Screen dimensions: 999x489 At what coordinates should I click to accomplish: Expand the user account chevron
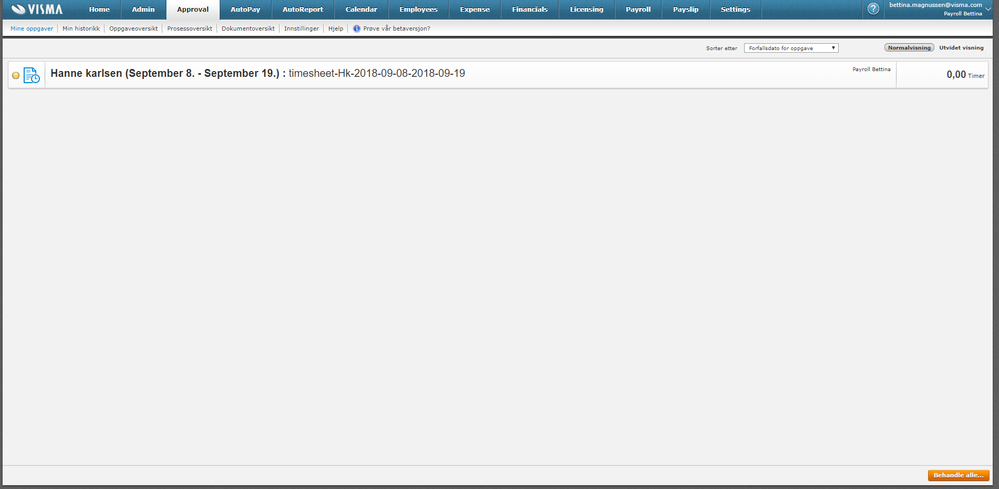click(x=988, y=9)
